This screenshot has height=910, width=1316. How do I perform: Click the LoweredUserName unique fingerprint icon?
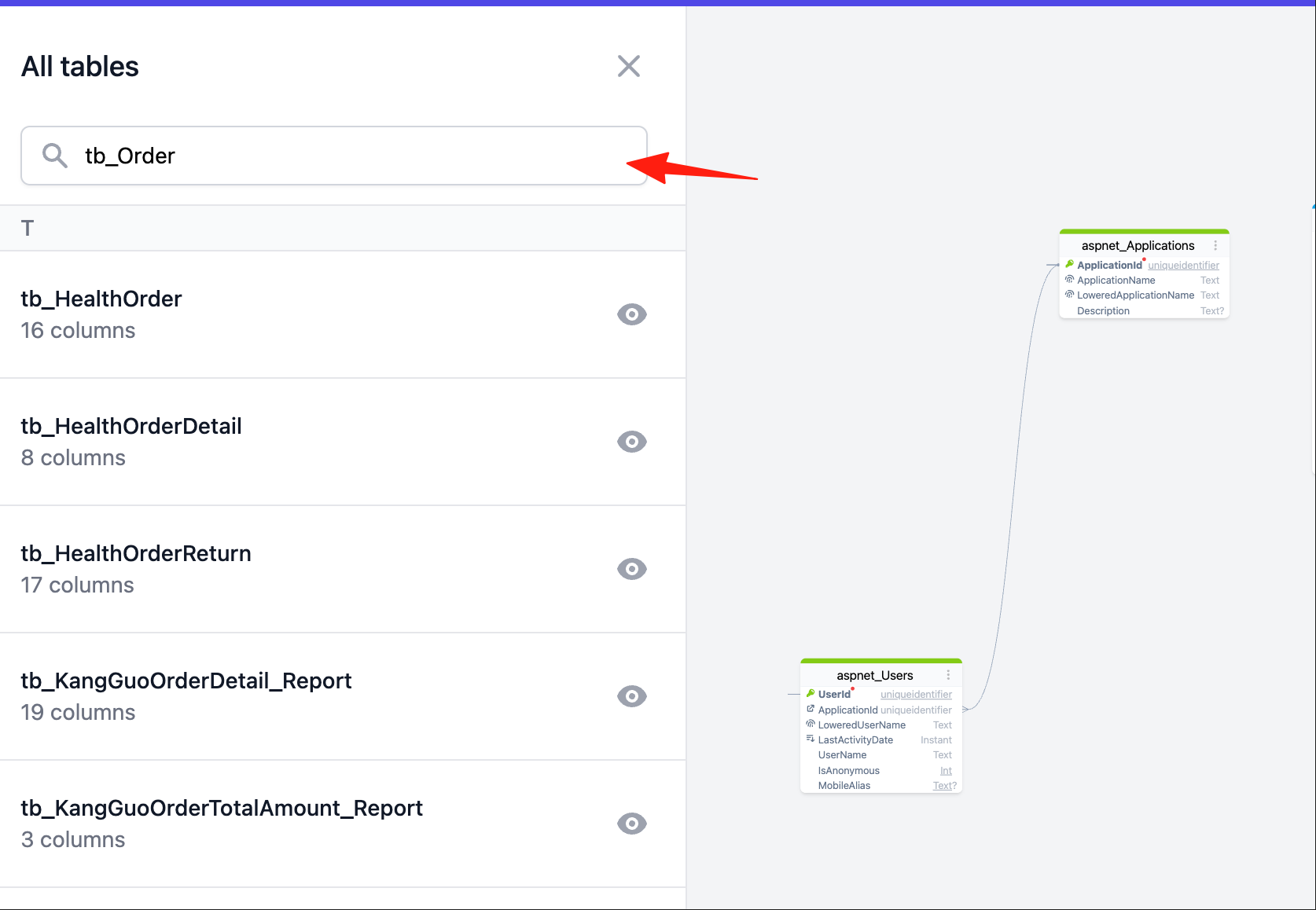click(x=811, y=724)
